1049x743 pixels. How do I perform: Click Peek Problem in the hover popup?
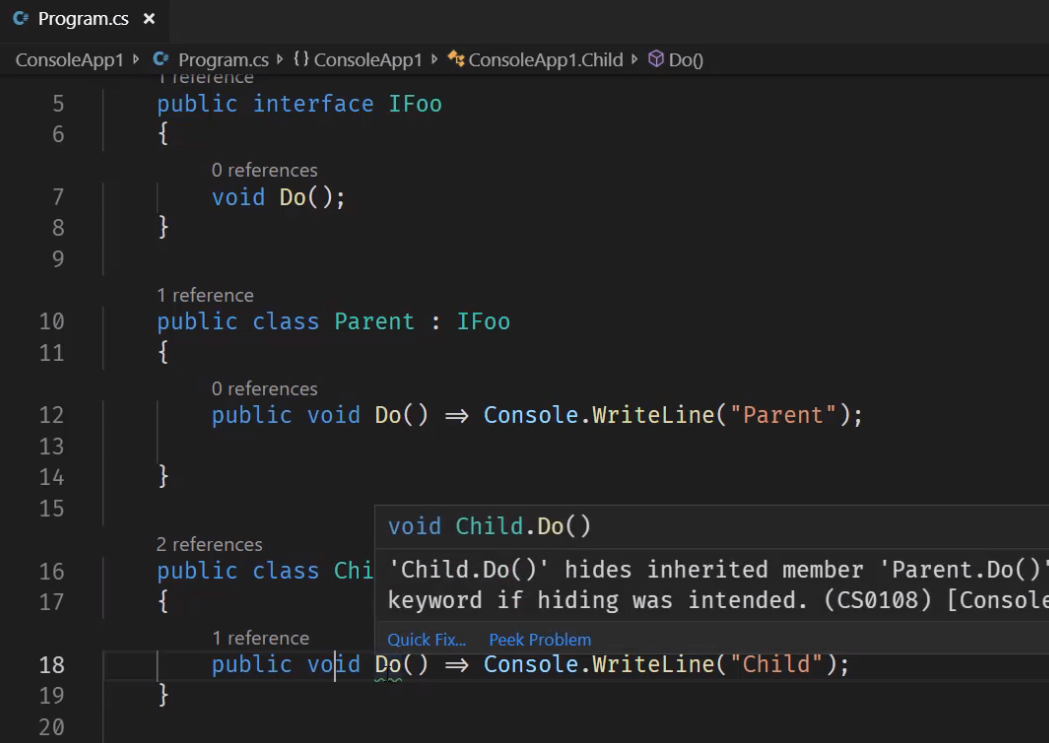540,640
